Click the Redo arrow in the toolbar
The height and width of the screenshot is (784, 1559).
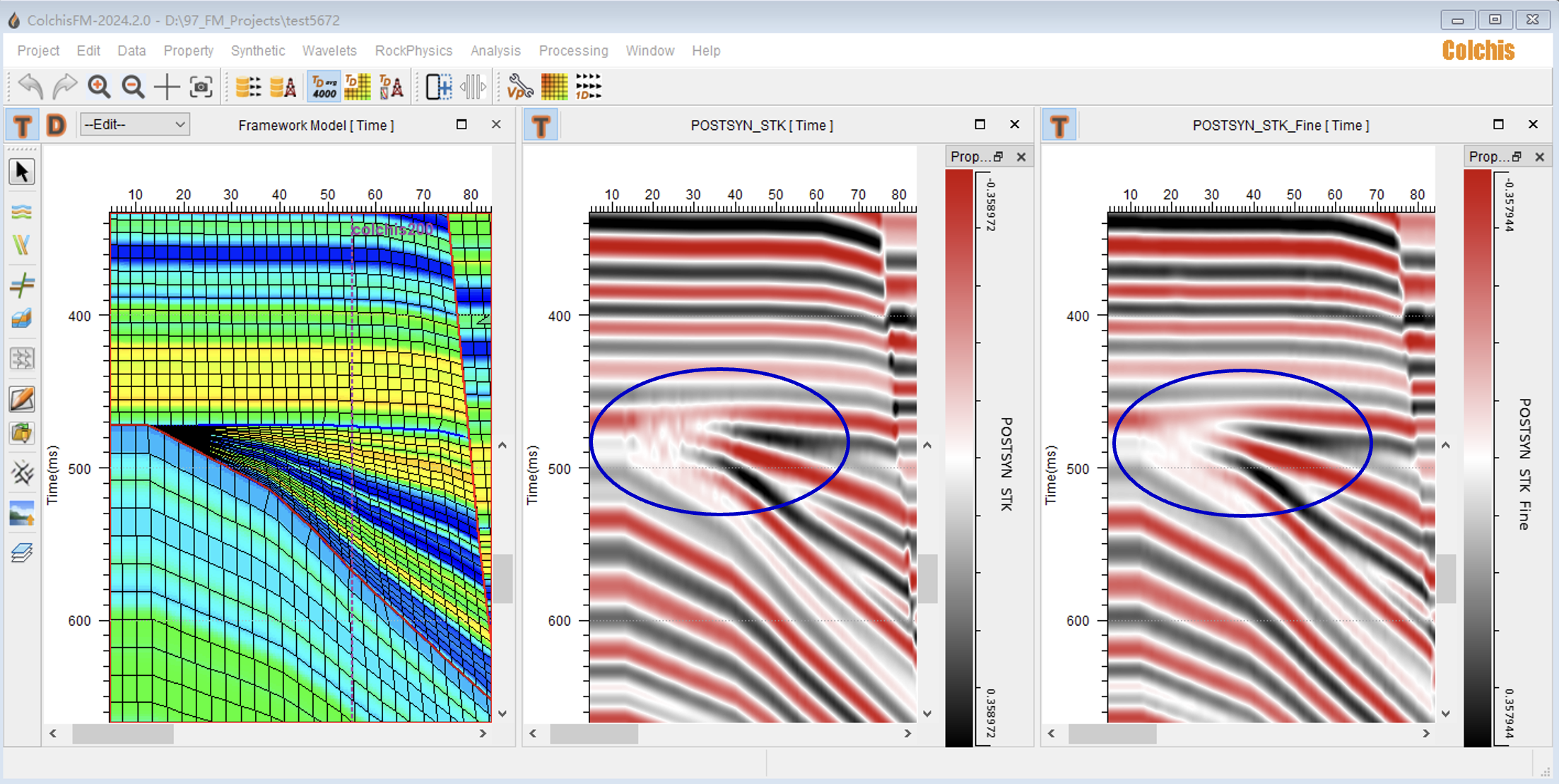click(x=64, y=87)
